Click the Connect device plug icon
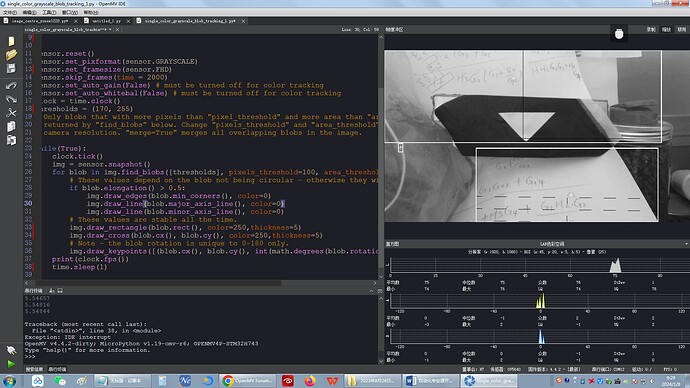 click(x=11, y=350)
